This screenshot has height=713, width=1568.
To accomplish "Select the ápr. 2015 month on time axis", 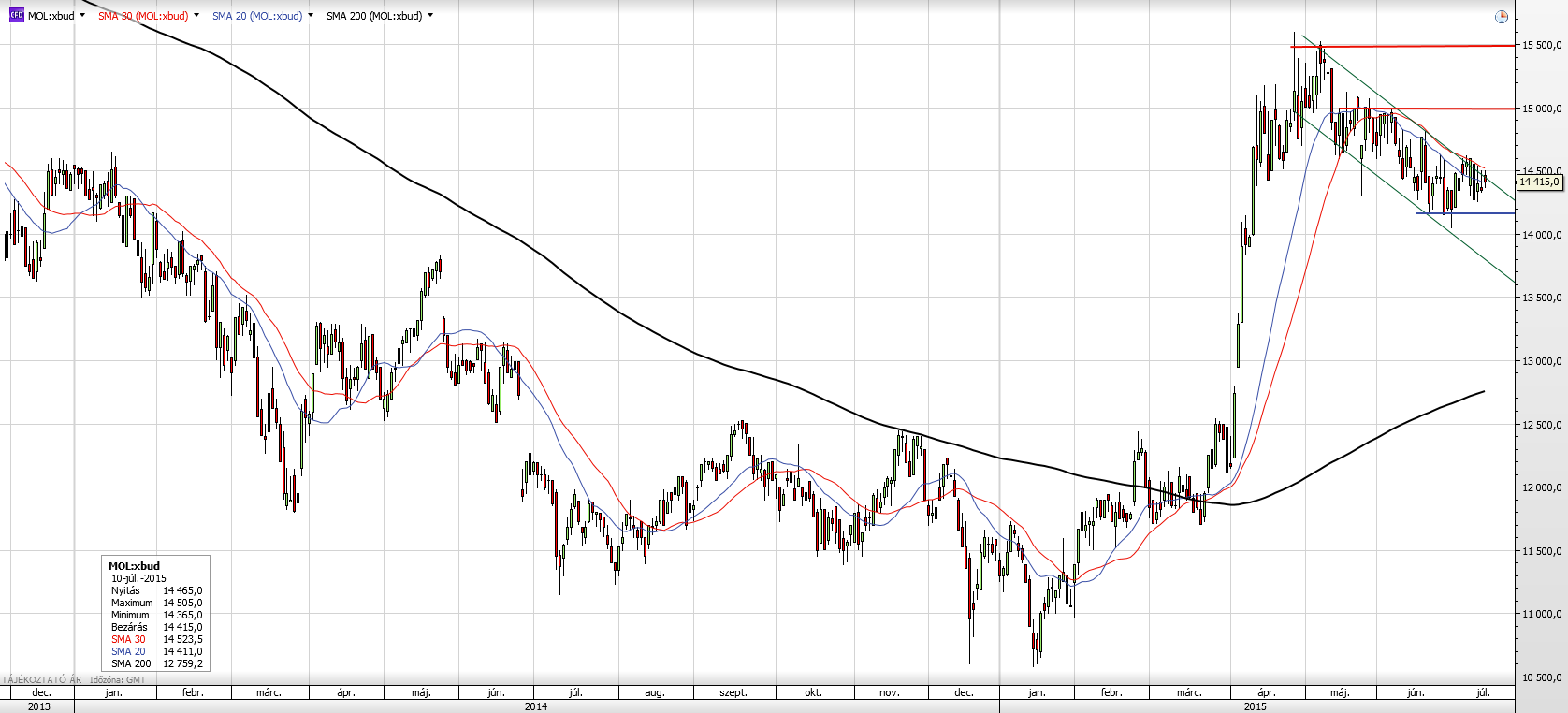I will click(x=1266, y=692).
